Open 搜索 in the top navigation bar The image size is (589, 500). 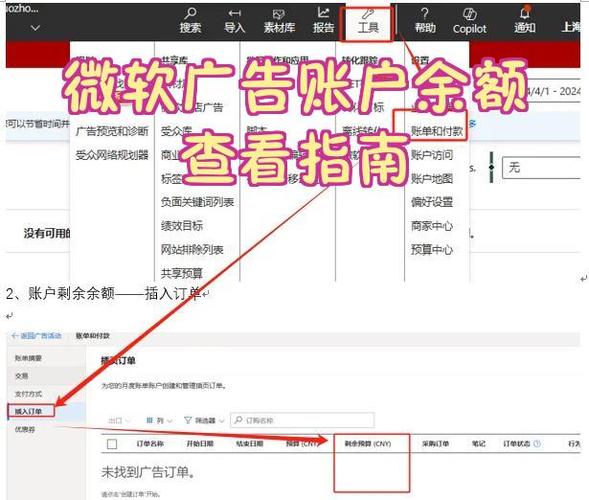tap(190, 21)
